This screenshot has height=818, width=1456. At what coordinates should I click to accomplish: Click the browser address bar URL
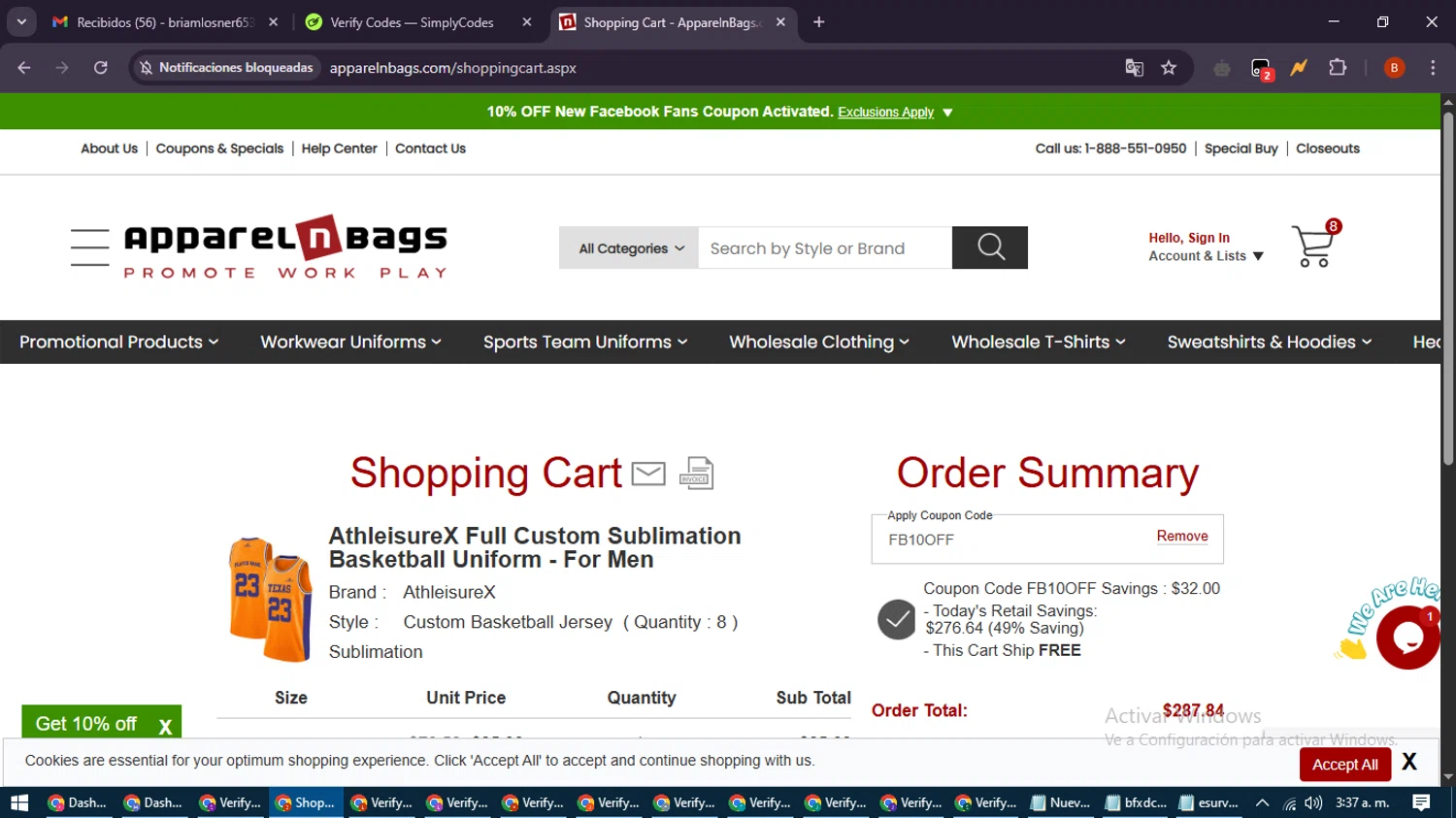tap(452, 68)
